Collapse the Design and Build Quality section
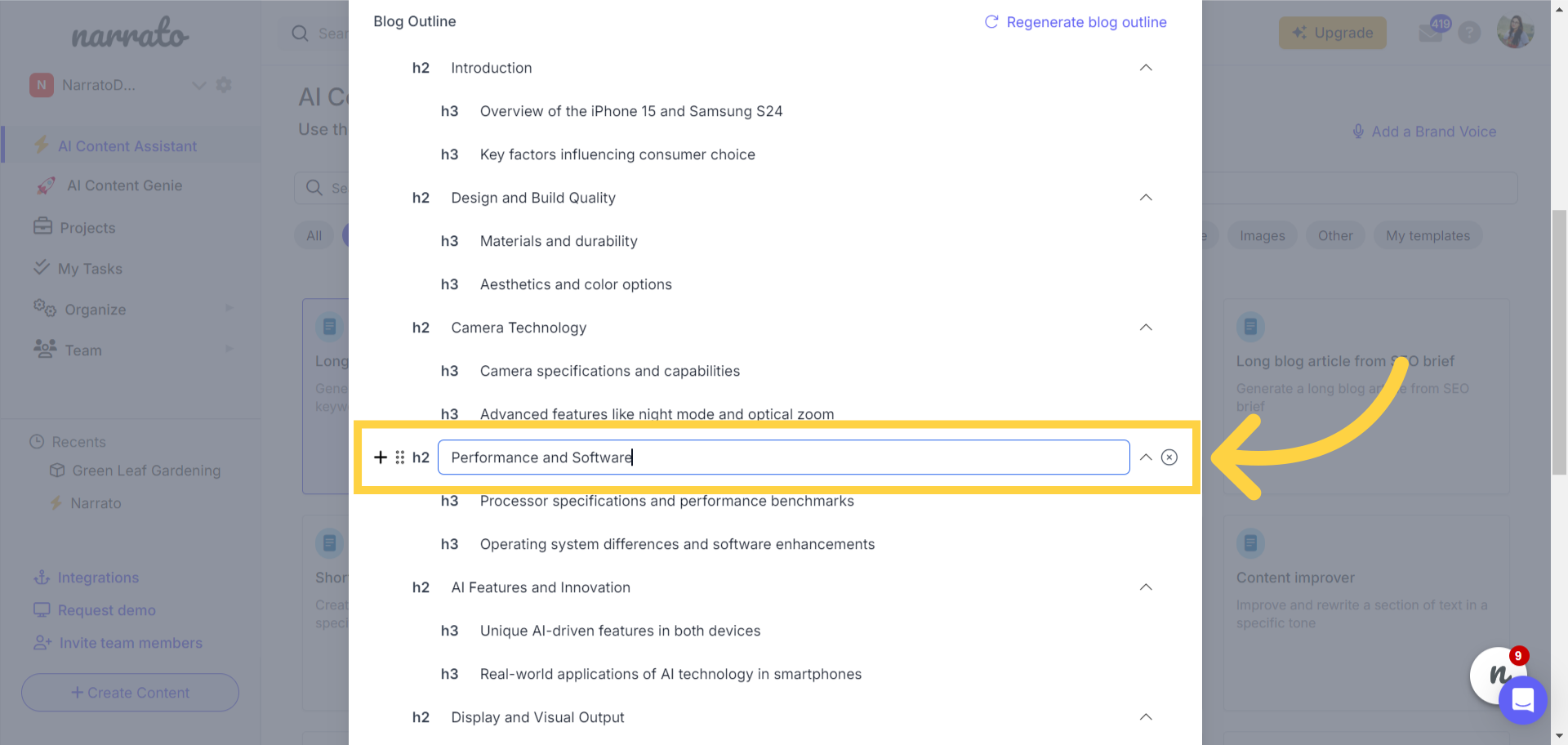The width and height of the screenshot is (1568, 745). tap(1146, 198)
